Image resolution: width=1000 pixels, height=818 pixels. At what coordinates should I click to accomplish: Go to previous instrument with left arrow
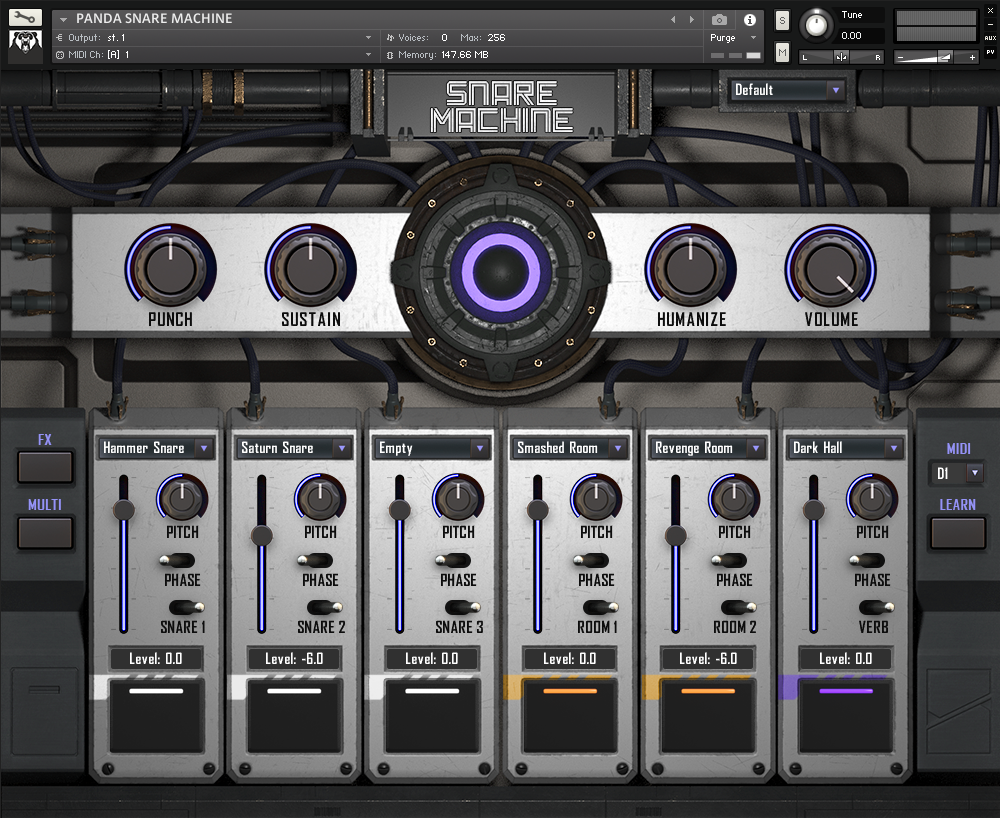(673, 20)
